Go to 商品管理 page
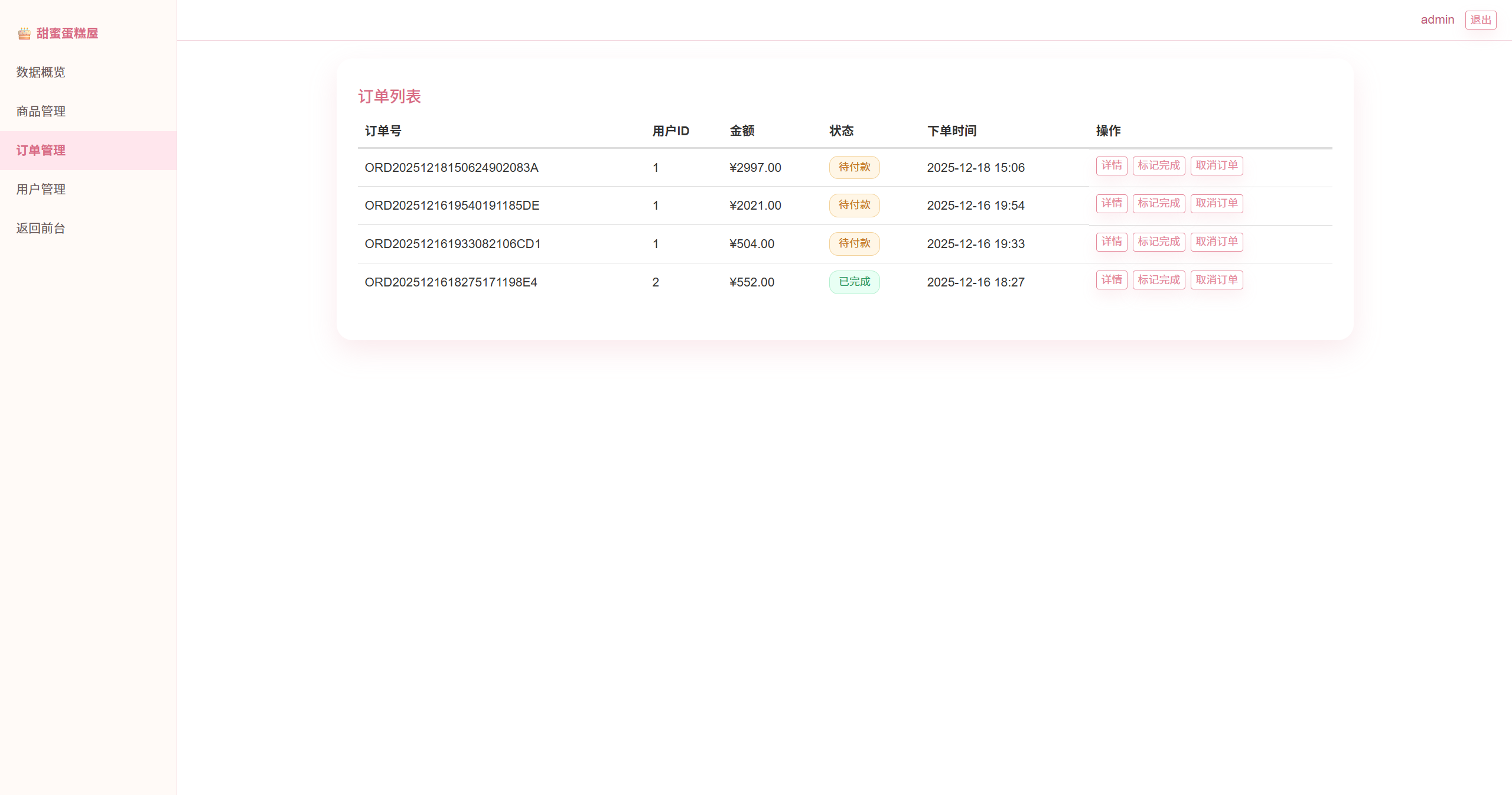This screenshot has width=1512, height=795. tap(41, 111)
